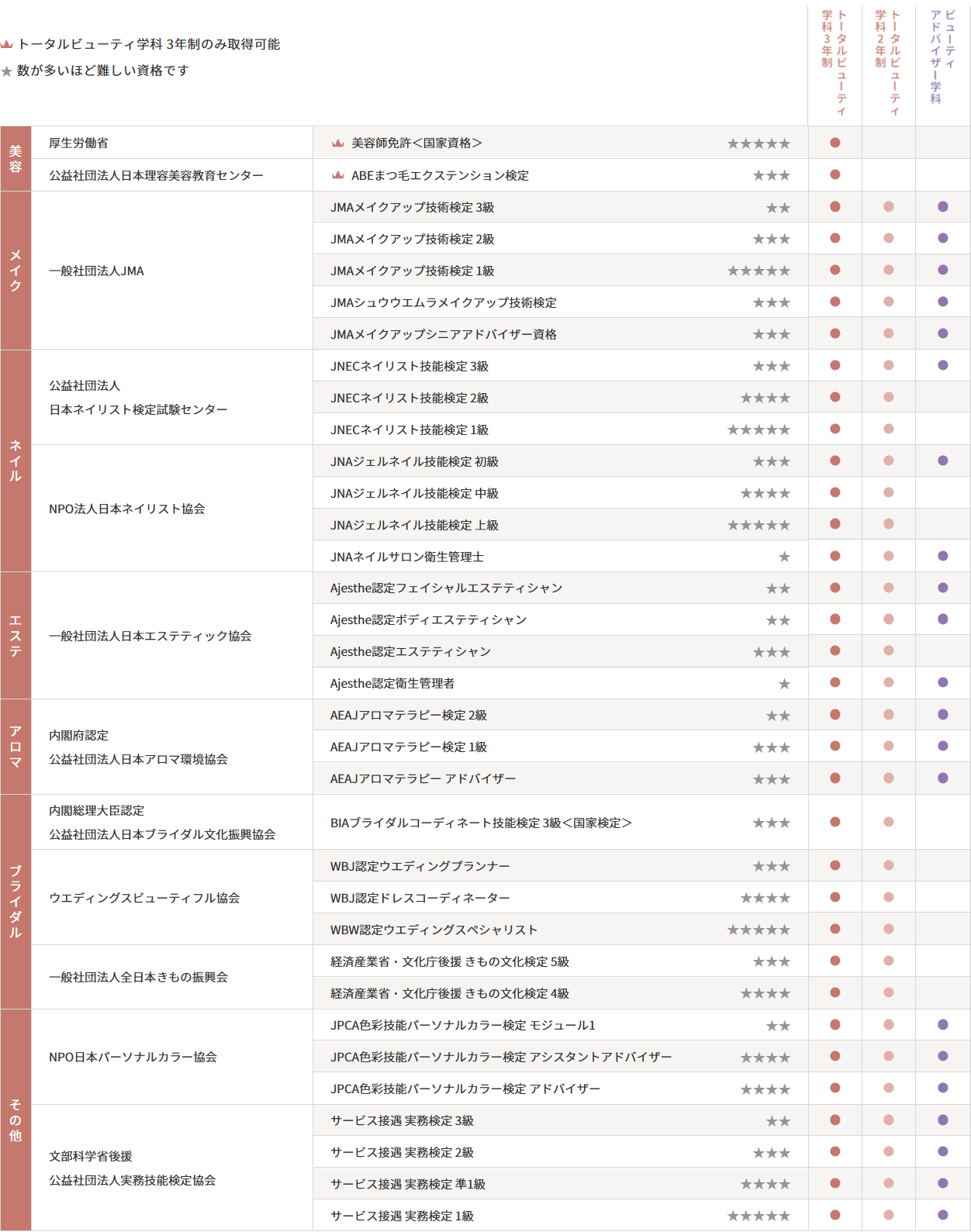Click the AEAJアロマテラピー アドバイザー entry
The image size is (971, 1232).
(x=423, y=778)
